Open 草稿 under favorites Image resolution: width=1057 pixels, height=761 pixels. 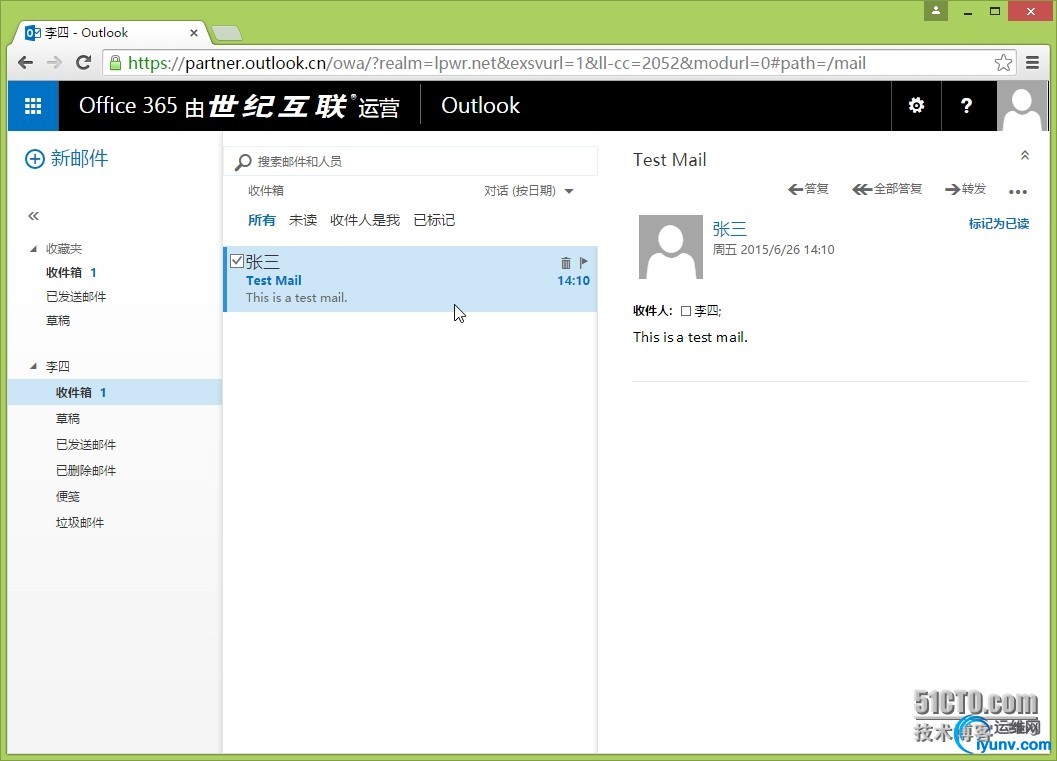pos(58,321)
